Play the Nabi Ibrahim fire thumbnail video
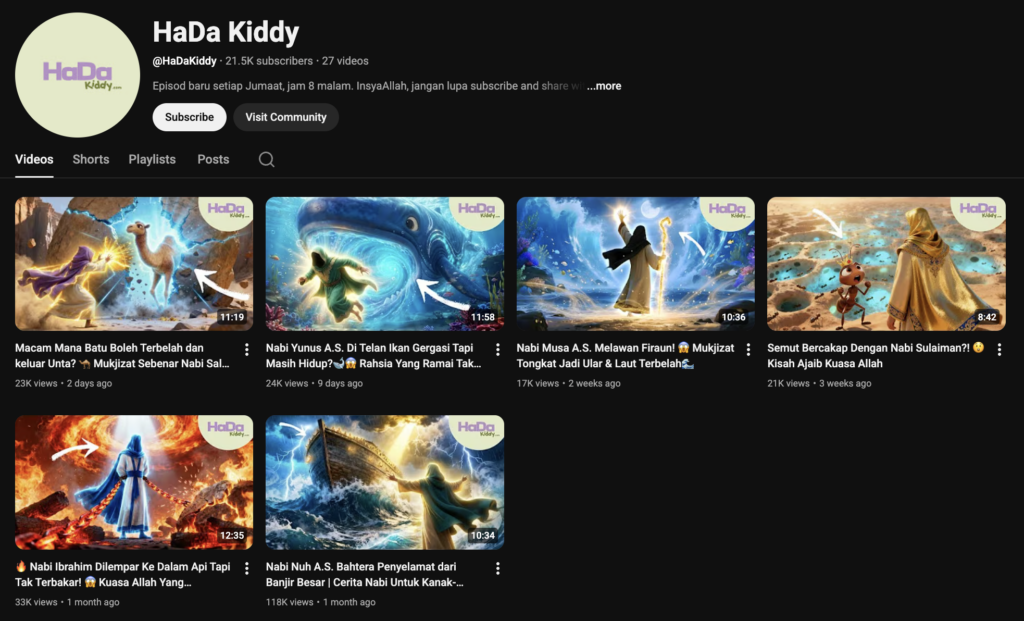The width and height of the screenshot is (1024, 621). (134, 482)
